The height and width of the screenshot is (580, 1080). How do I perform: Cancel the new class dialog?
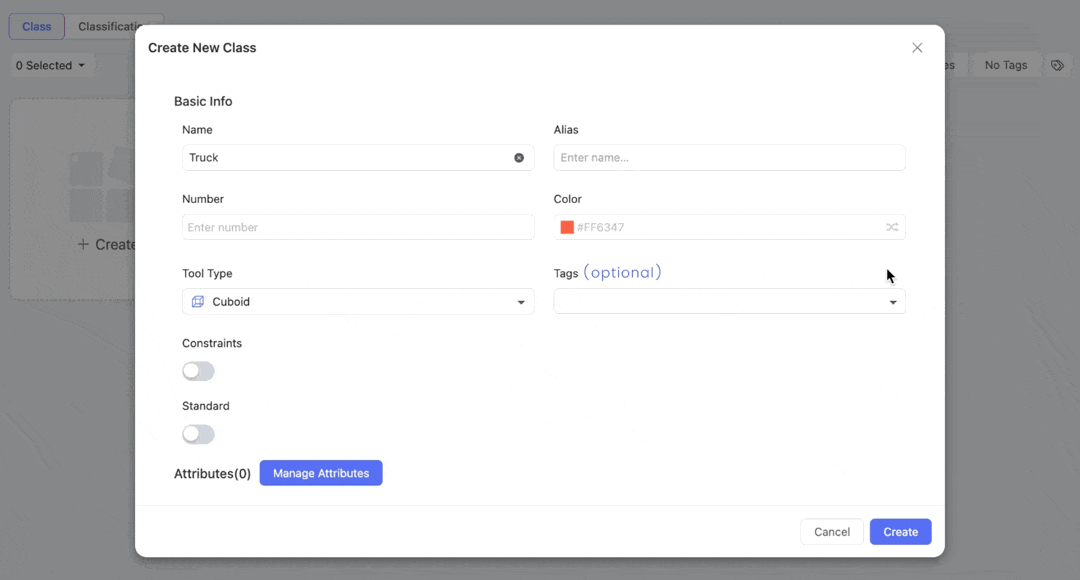831,532
